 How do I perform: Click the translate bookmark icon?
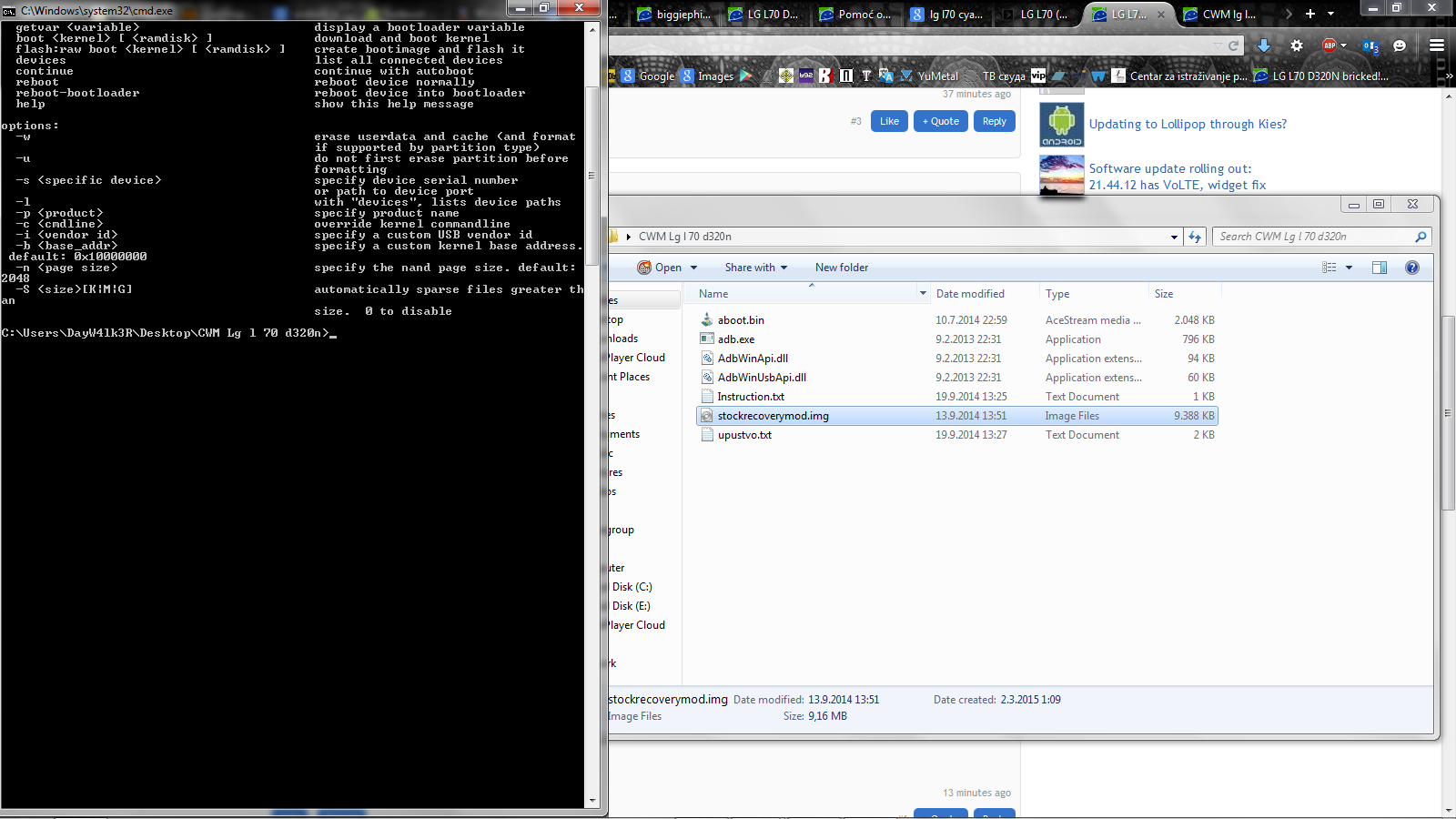coord(886,76)
